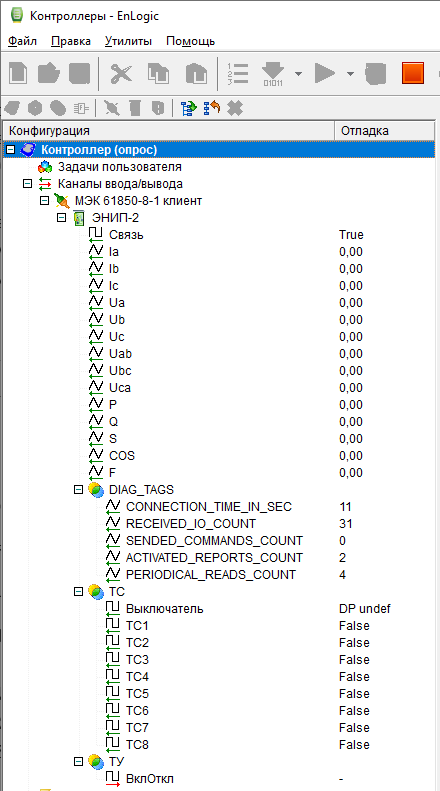Click the ЭНИП-2 device icon

pyautogui.click(x=79, y=218)
